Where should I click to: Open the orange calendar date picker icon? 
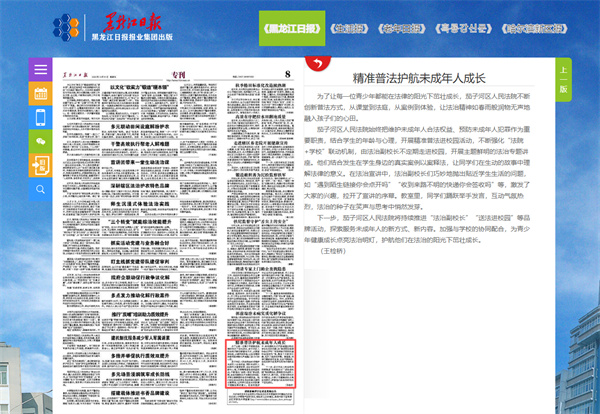40,93
